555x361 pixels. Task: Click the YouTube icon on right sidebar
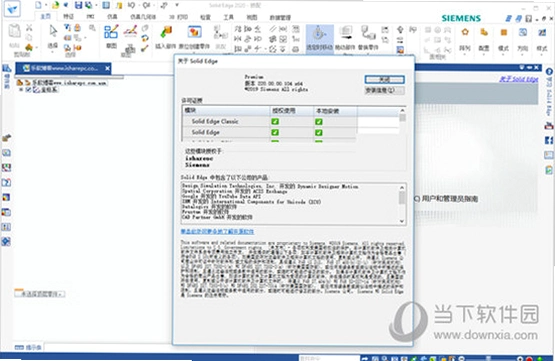549,126
